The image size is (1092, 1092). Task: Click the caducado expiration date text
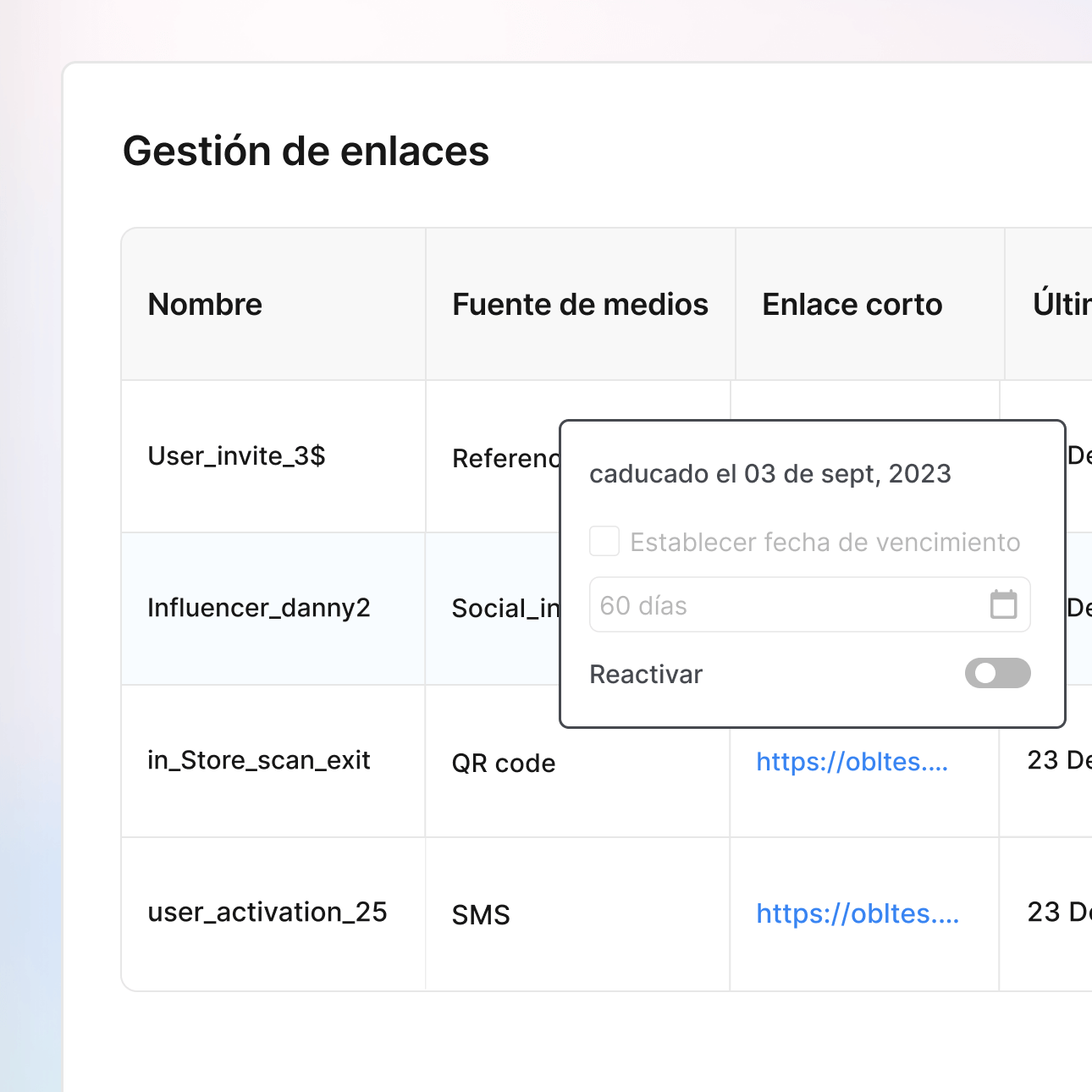[770, 474]
